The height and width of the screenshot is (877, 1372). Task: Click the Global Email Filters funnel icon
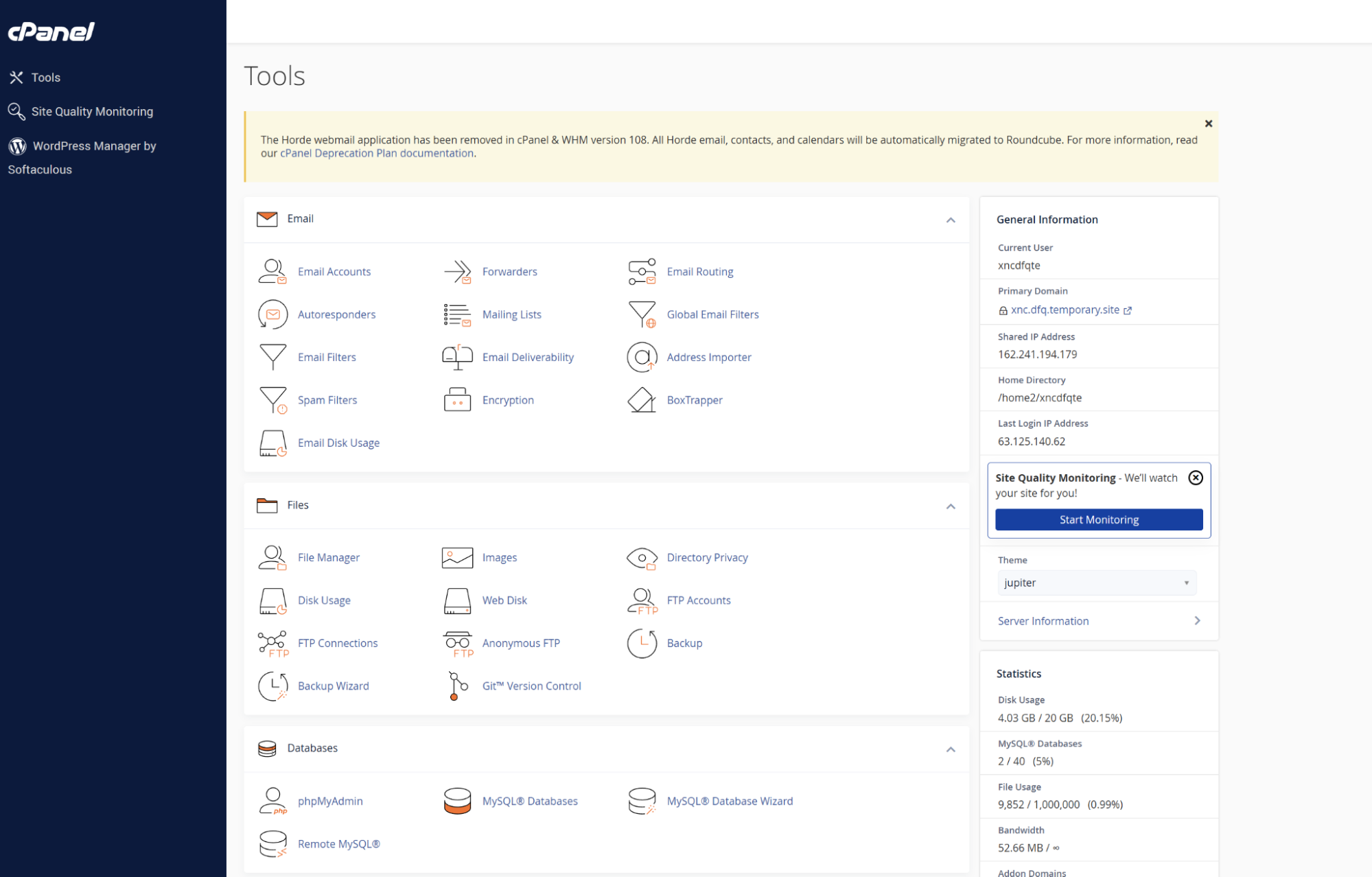(642, 314)
